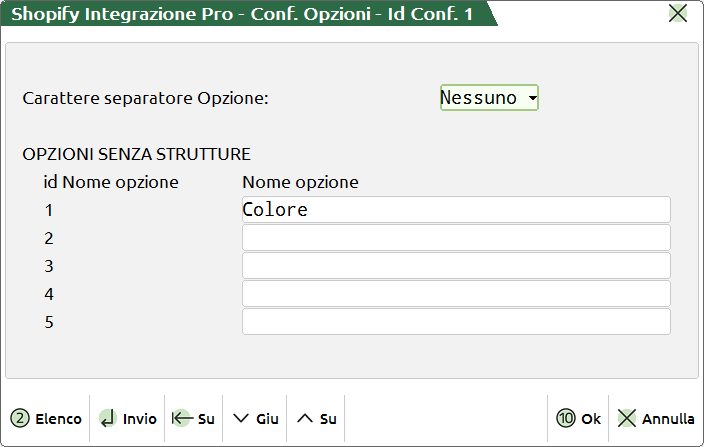Confirm with the circled-10 Ok button
Image resolution: width=704 pixels, height=447 pixels.
(579, 419)
